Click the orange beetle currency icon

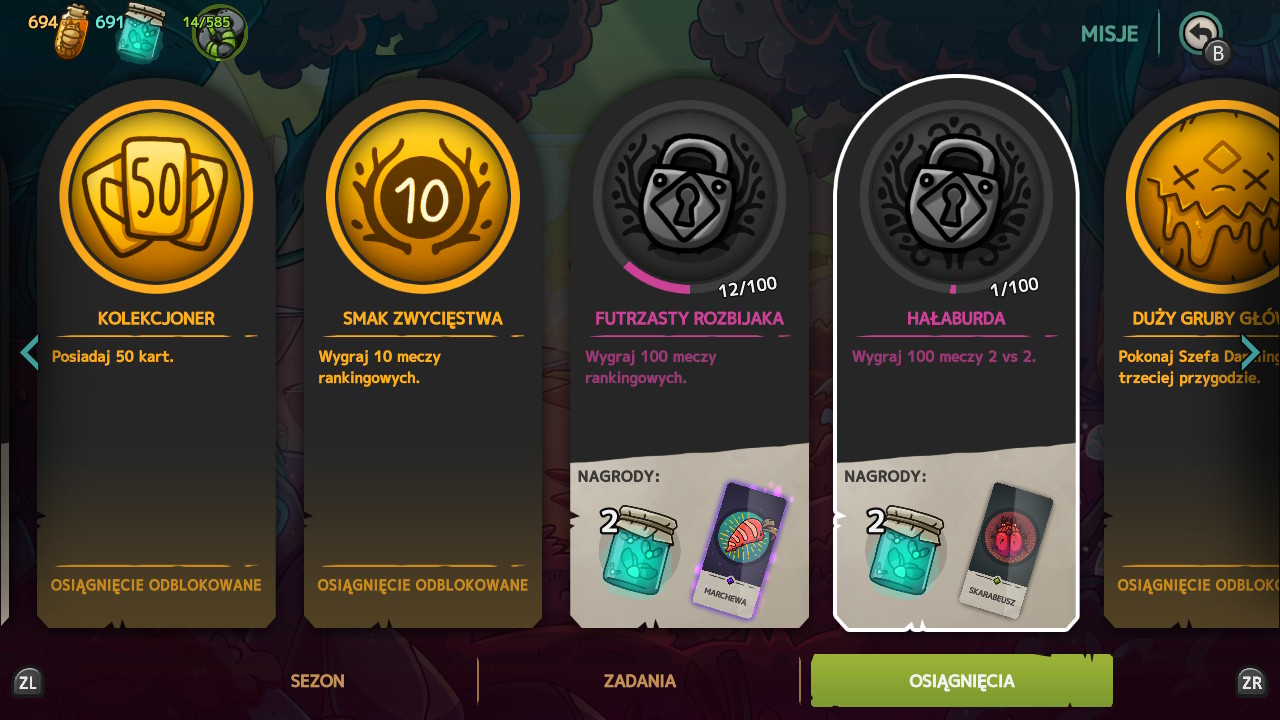pyautogui.click(x=72, y=32)
